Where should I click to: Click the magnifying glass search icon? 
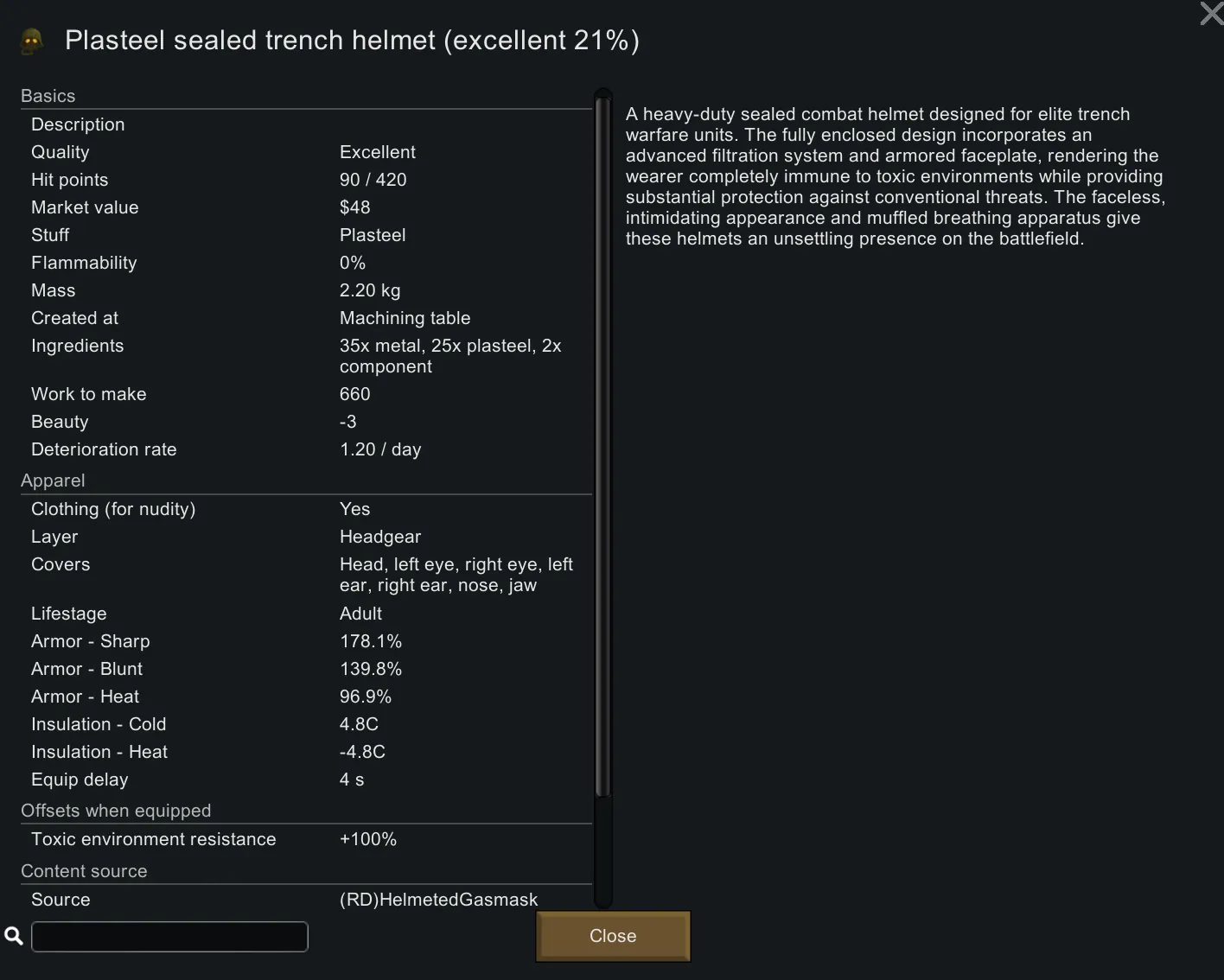14,936
